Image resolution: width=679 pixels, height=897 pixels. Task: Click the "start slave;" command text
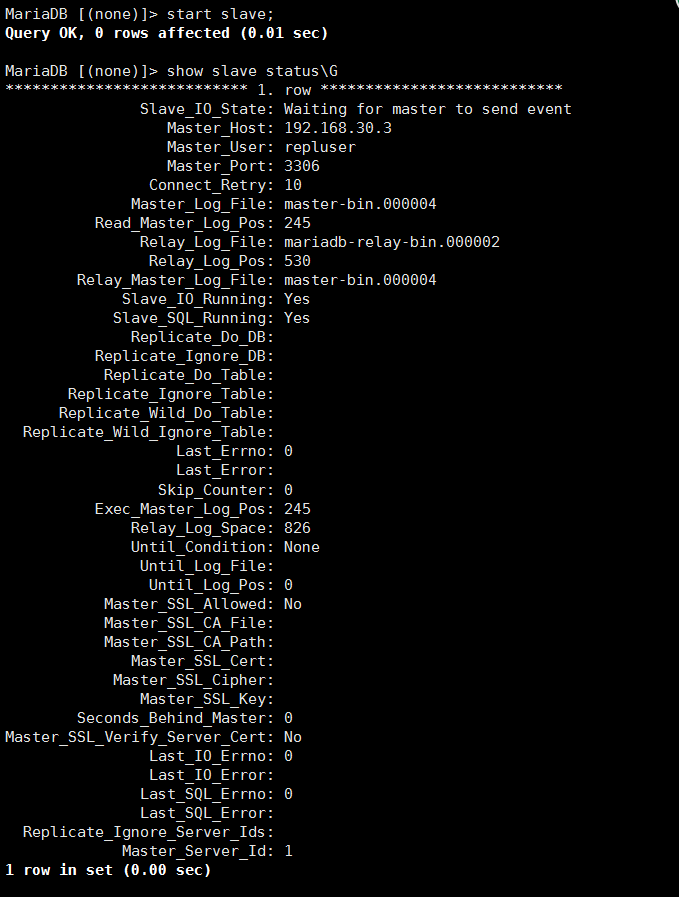click(x=216, y=14)
